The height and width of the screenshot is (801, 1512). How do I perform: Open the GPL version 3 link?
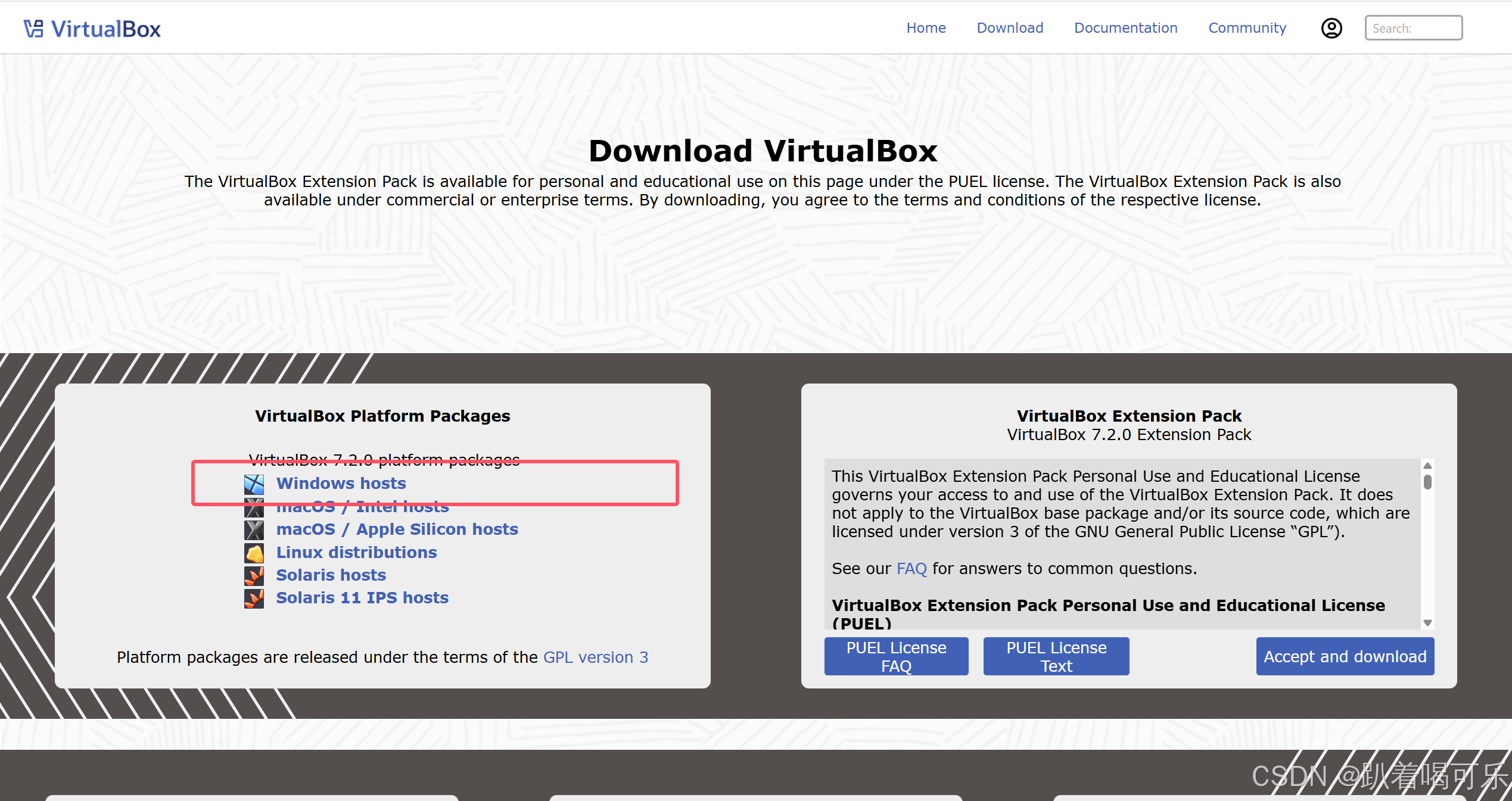(596, 657)
